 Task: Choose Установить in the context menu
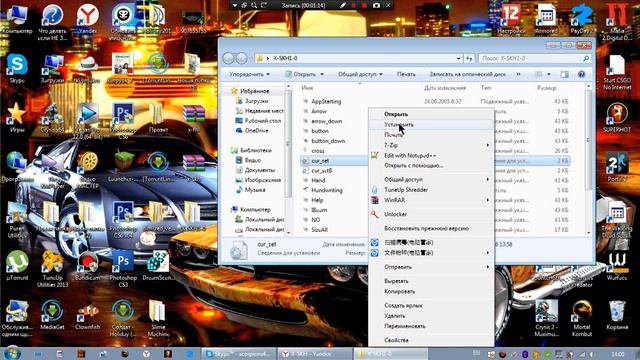[x=431, y=124]
